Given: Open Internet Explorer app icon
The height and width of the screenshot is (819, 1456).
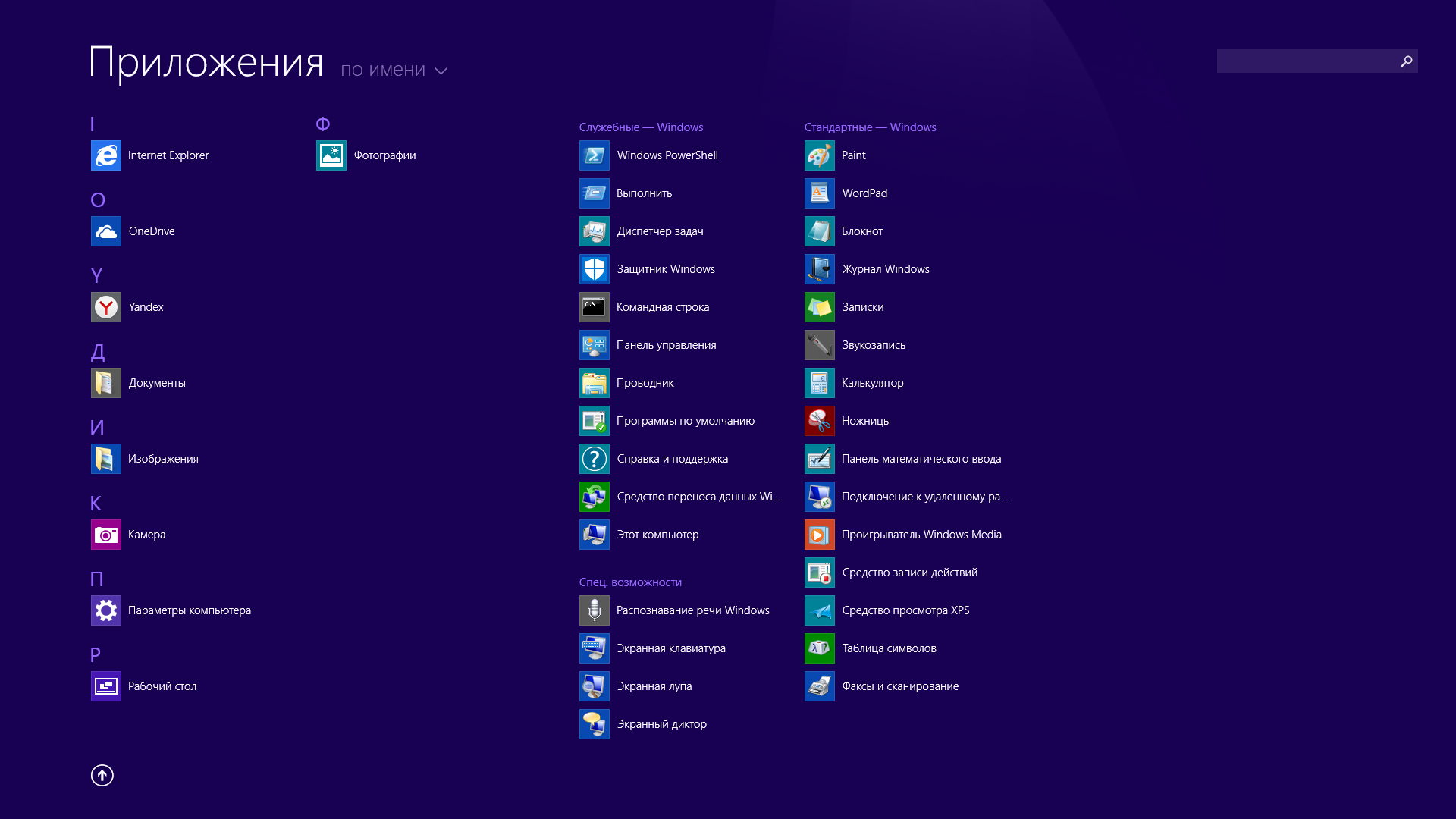Looking at the screenshot, I should coord(106,155).
